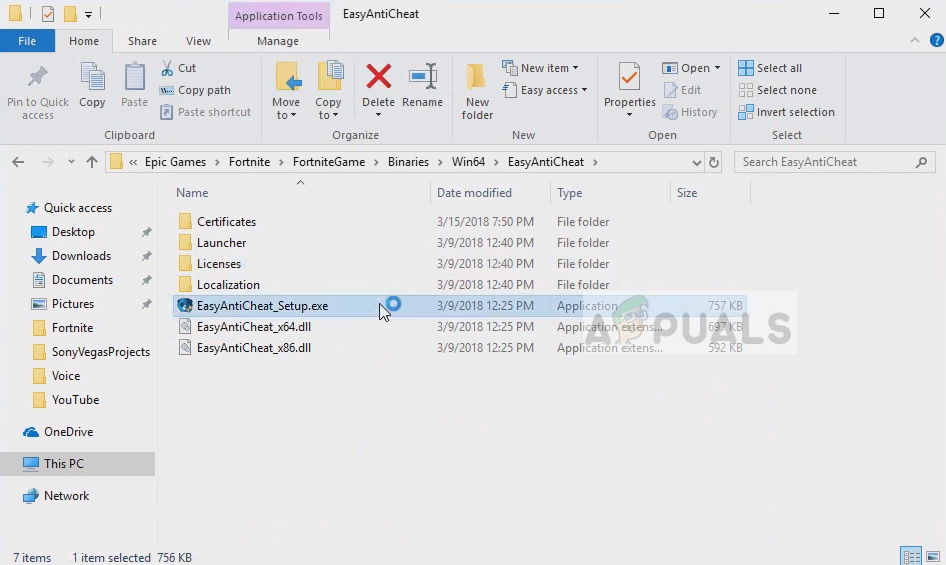Open the File menu tab
The image size is (946, 565).
[x=27, y=41]
